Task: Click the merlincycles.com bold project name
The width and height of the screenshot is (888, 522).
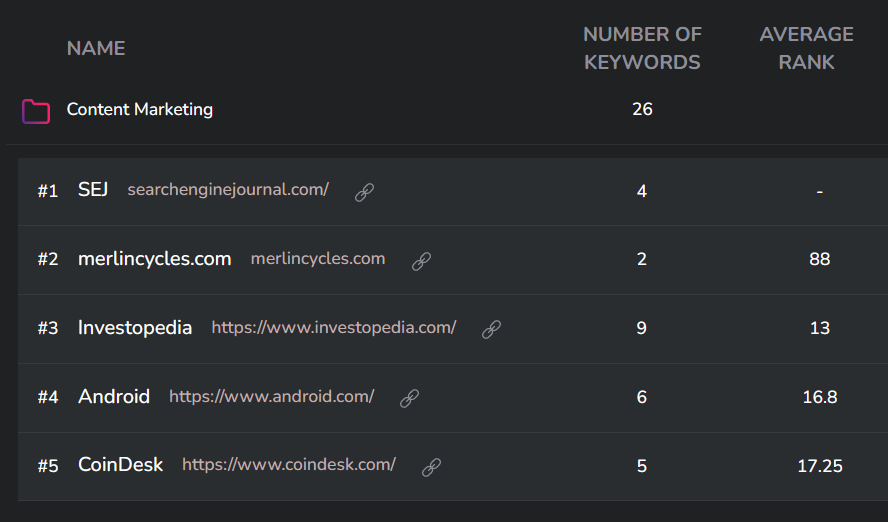Action: (155, 259)
